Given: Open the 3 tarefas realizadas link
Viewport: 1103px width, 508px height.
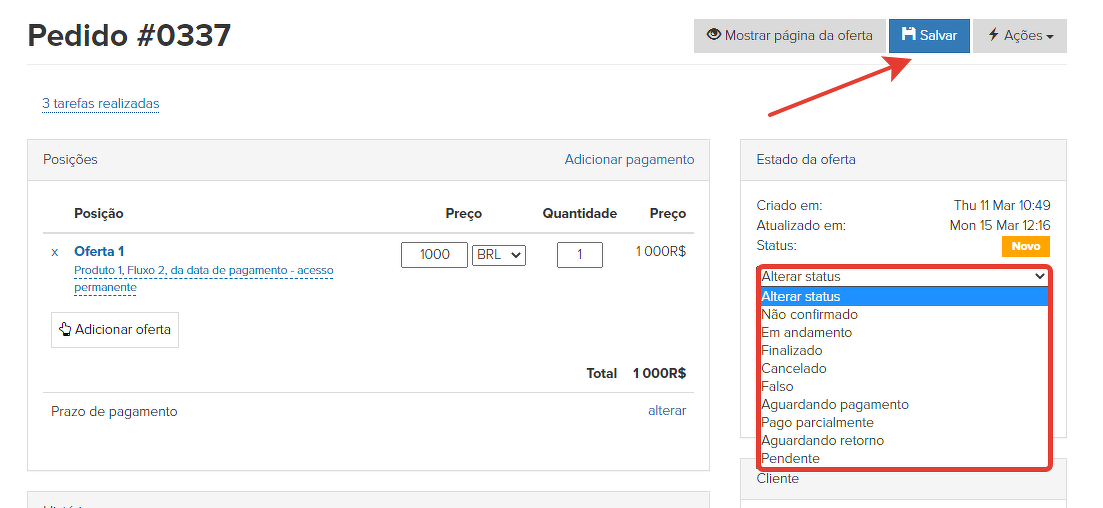Looking at the screenshot, I should (x=100, y=103).
